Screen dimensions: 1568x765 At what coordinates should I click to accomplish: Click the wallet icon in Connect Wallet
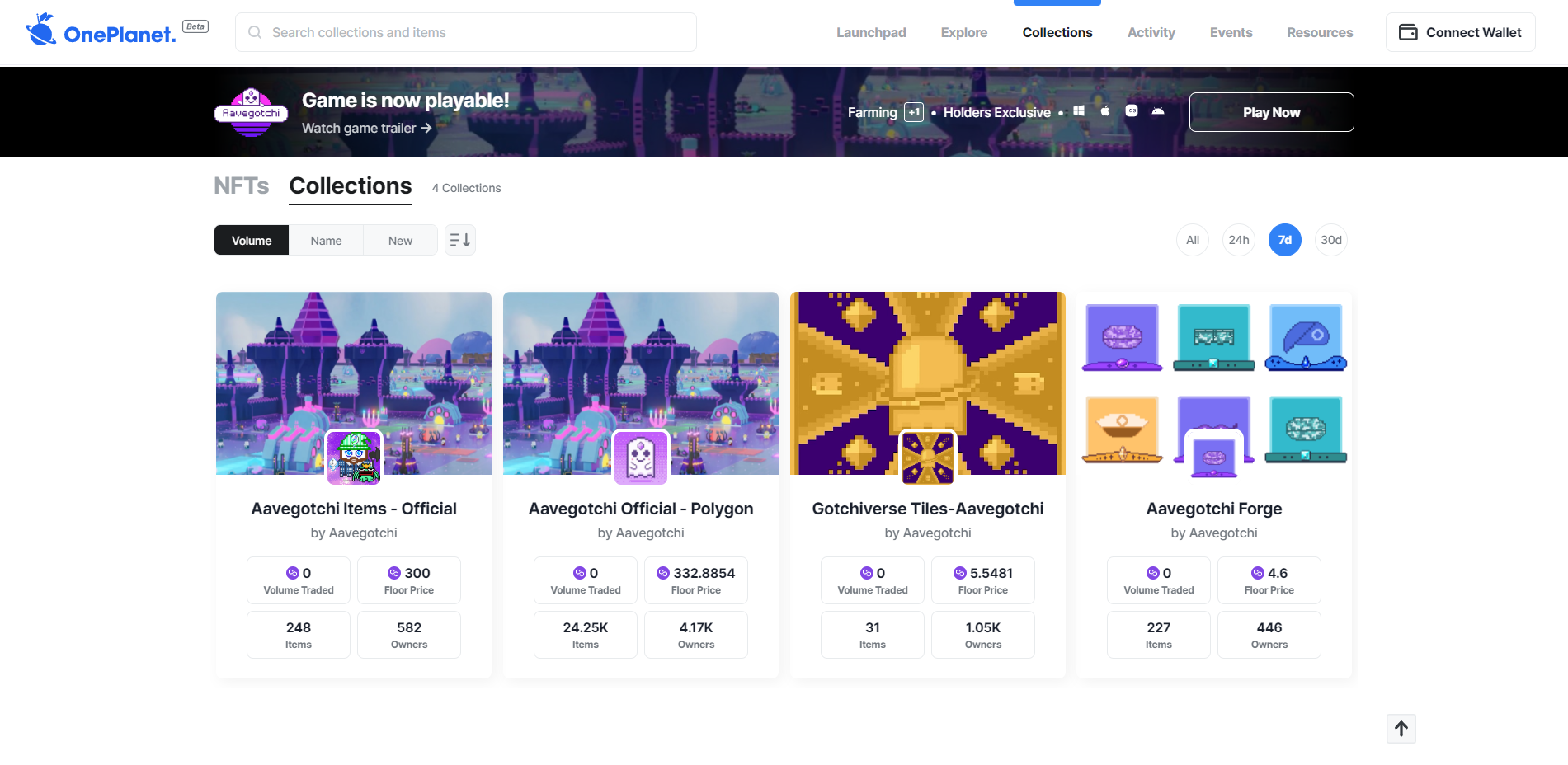coord(1408,32)
